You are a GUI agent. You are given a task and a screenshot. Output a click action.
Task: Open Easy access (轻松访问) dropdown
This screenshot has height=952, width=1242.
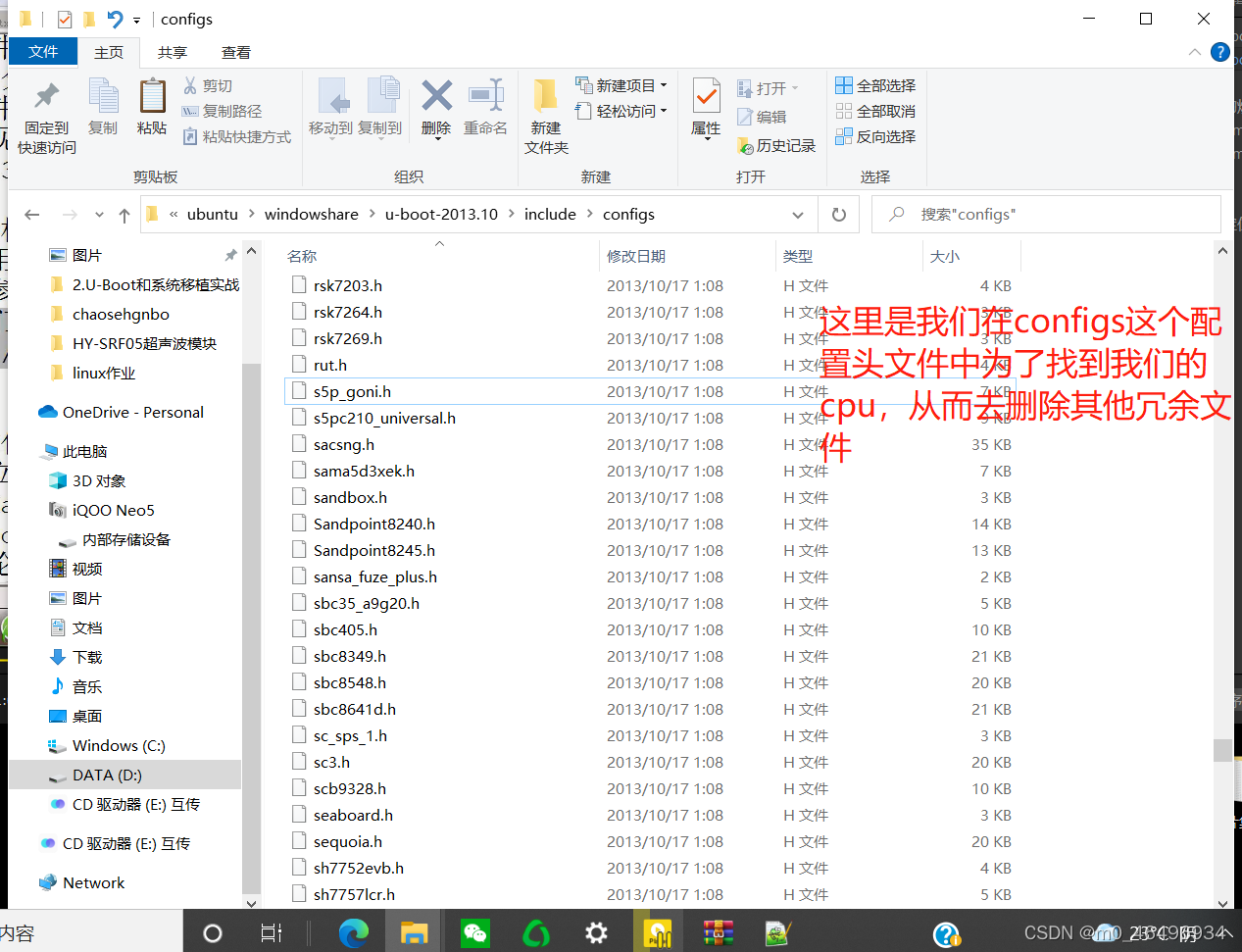(x=621, y=112)
